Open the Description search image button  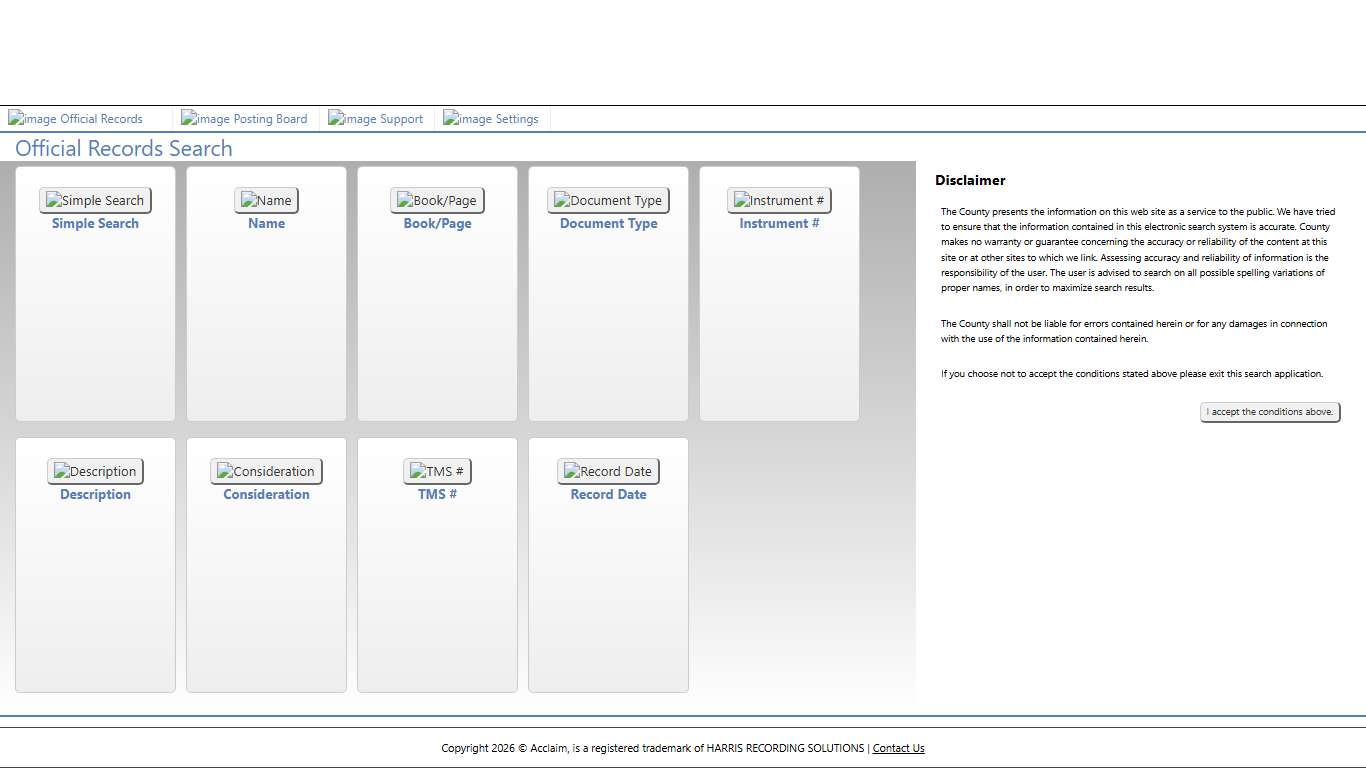point(95,471)
